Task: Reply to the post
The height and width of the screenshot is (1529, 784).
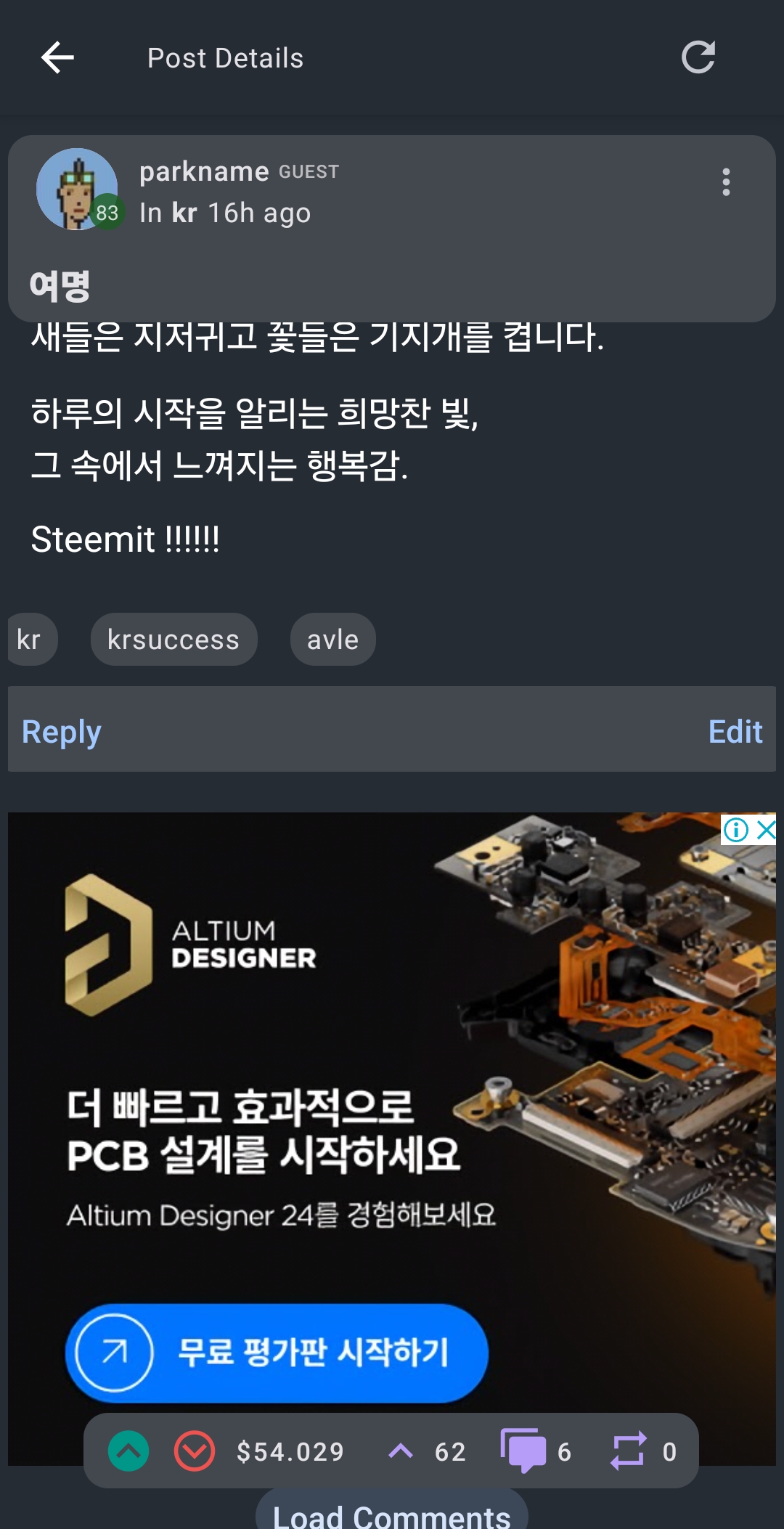Action: click(x=62, y=731)
